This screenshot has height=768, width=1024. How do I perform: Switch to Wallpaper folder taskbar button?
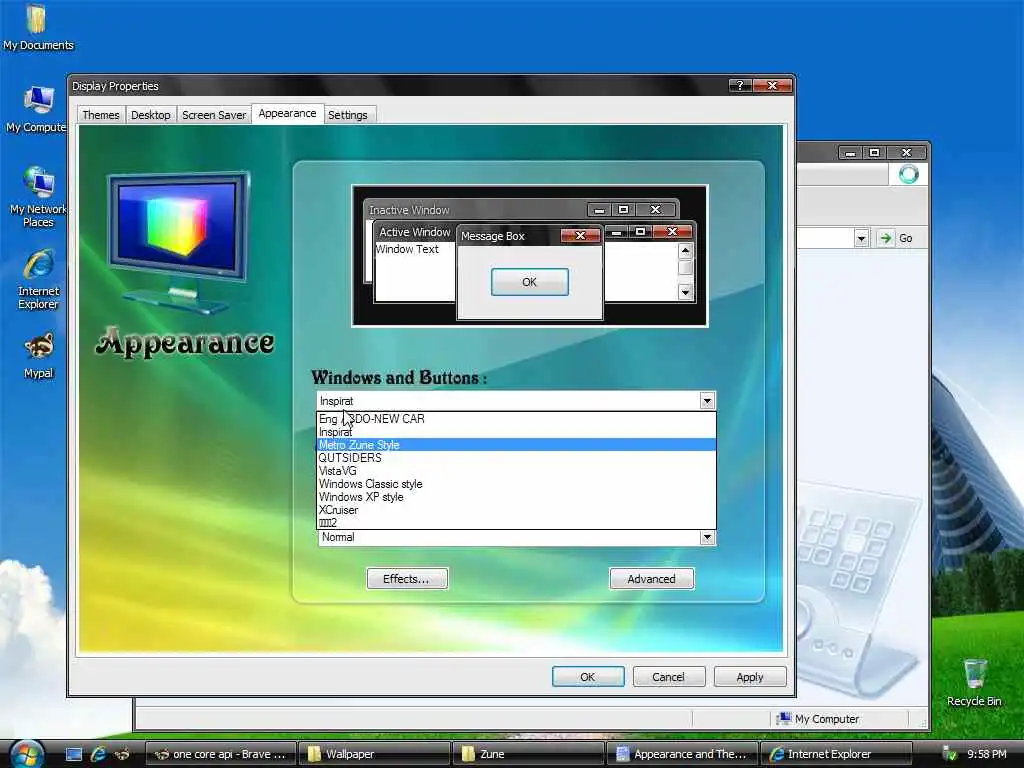coord(374,754)
